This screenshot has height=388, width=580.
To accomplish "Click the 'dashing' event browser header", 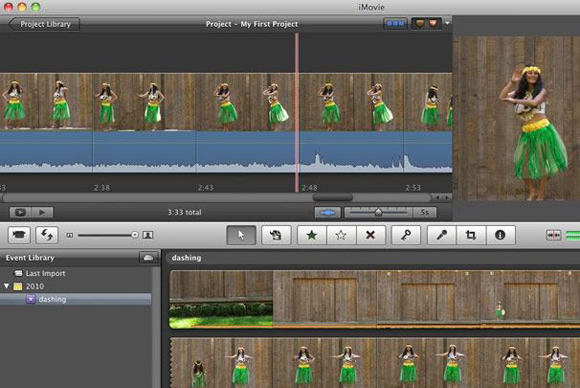I will 186,258.
